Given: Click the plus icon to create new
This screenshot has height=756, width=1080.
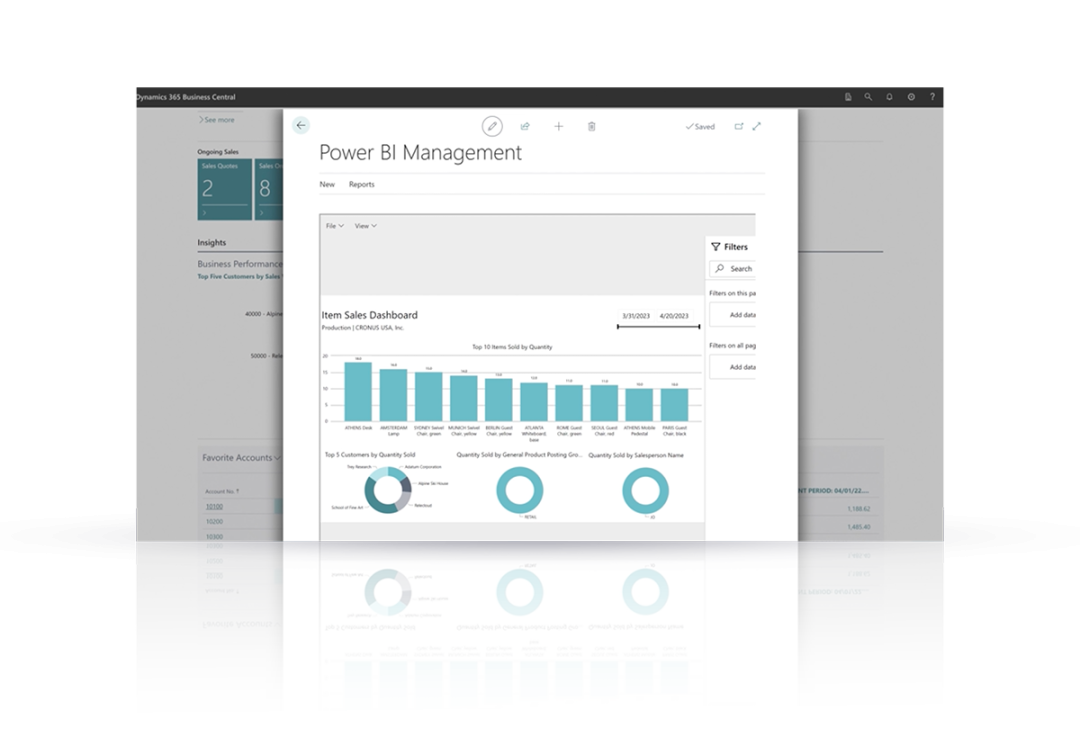Looking at the screenshot, I should 559,127.
